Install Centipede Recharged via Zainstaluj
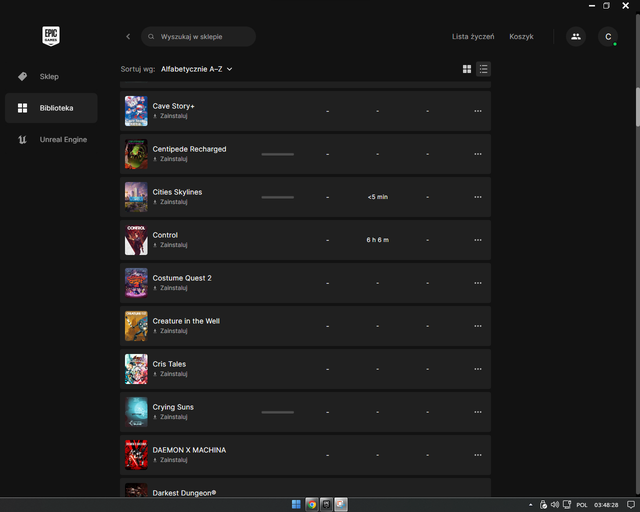Screen dimensions: 640x512 170,159
